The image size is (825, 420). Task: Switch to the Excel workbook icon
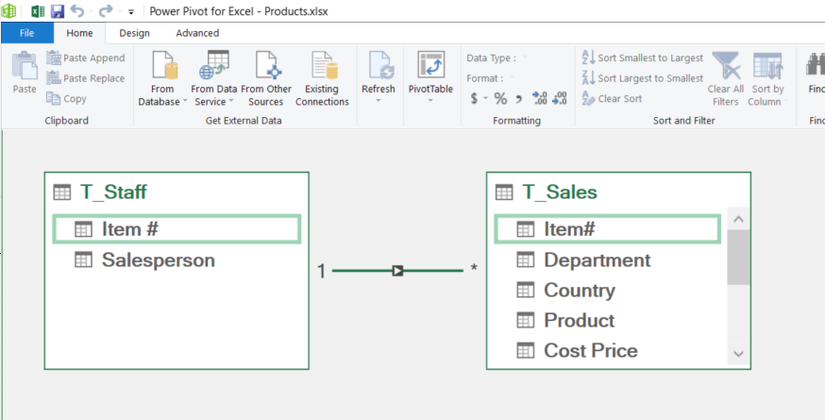pyautogui.click(x=38, y=11)
